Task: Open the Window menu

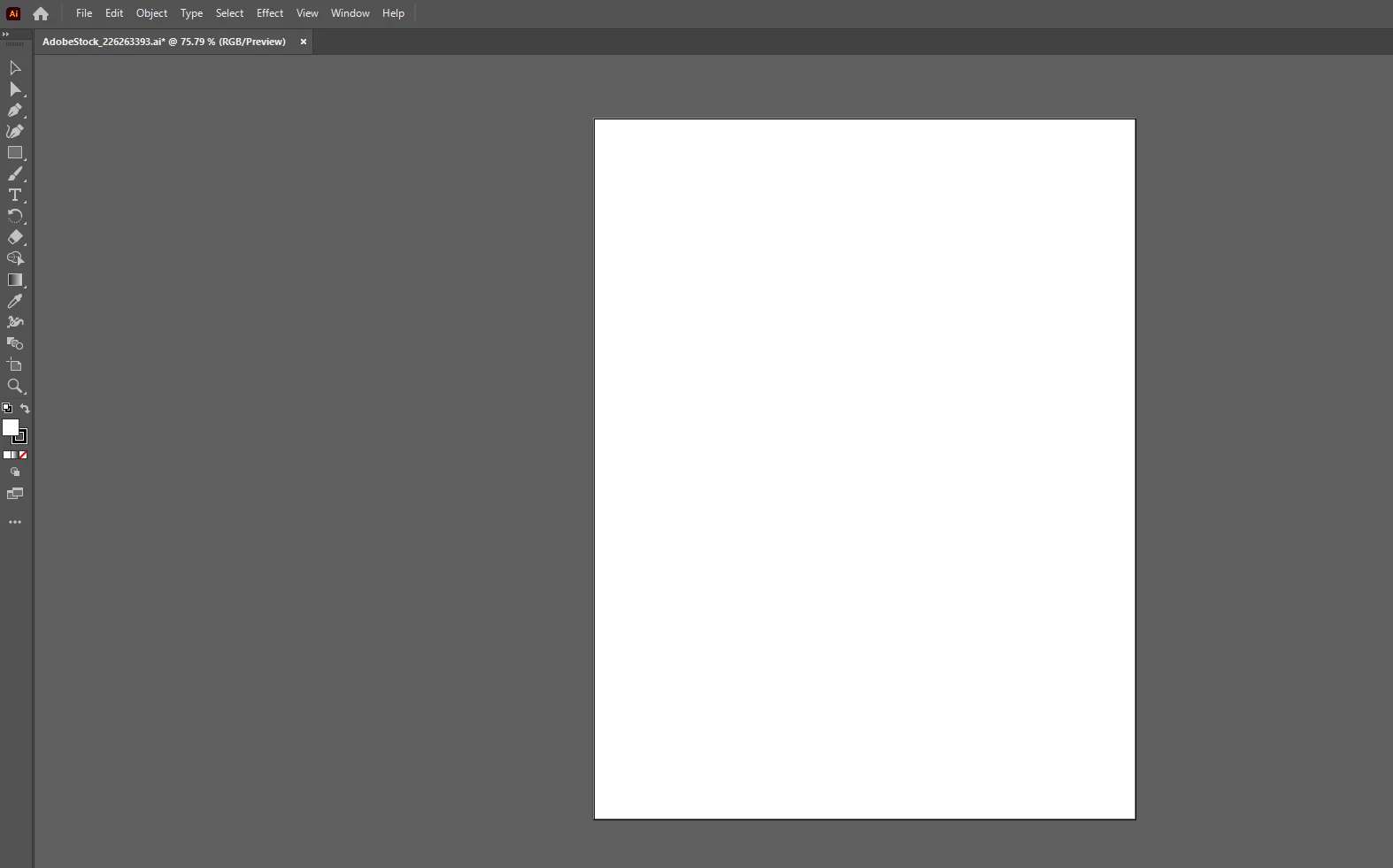Action: tap(350, 13)
